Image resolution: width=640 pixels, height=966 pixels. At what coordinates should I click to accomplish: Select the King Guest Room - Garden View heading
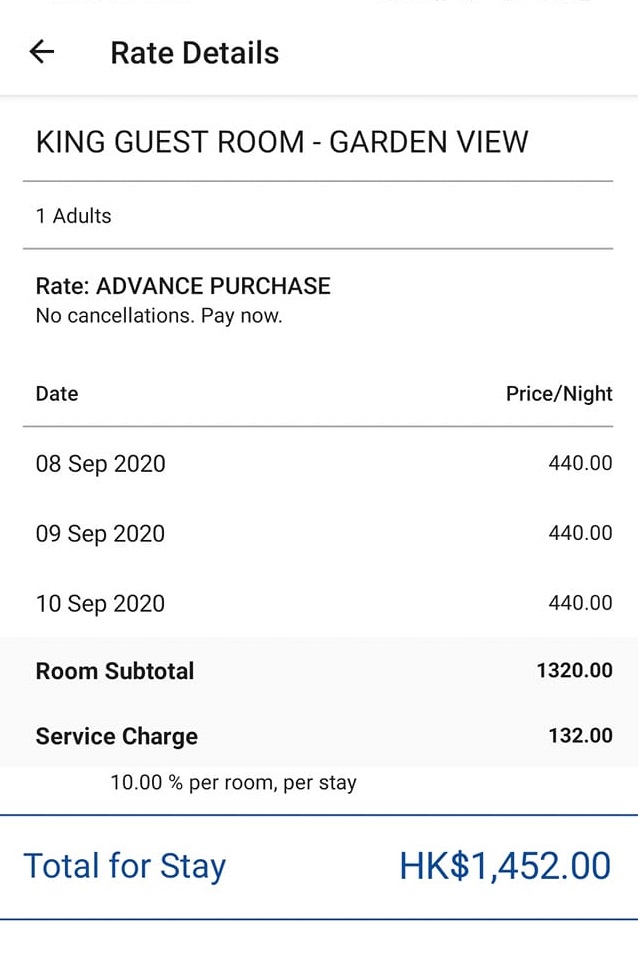coord(282,142)
